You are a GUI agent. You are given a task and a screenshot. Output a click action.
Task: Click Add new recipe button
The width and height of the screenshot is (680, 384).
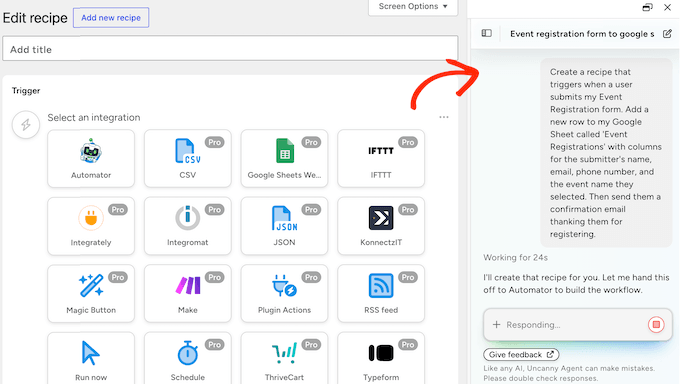tap(111, 18)
